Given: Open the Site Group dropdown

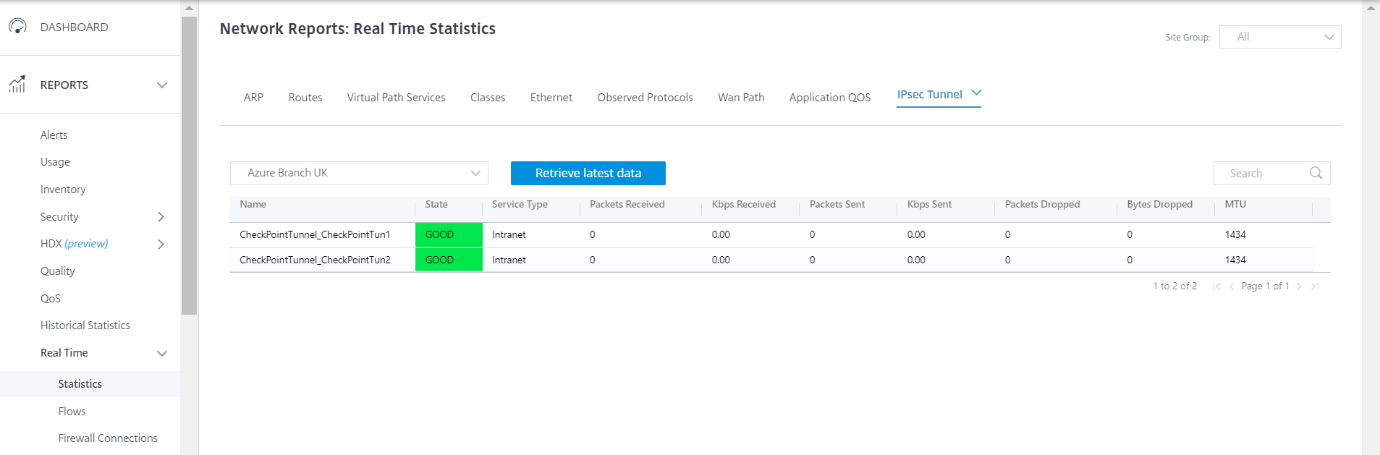Looking at the screenshot, I should [1280, 37].
